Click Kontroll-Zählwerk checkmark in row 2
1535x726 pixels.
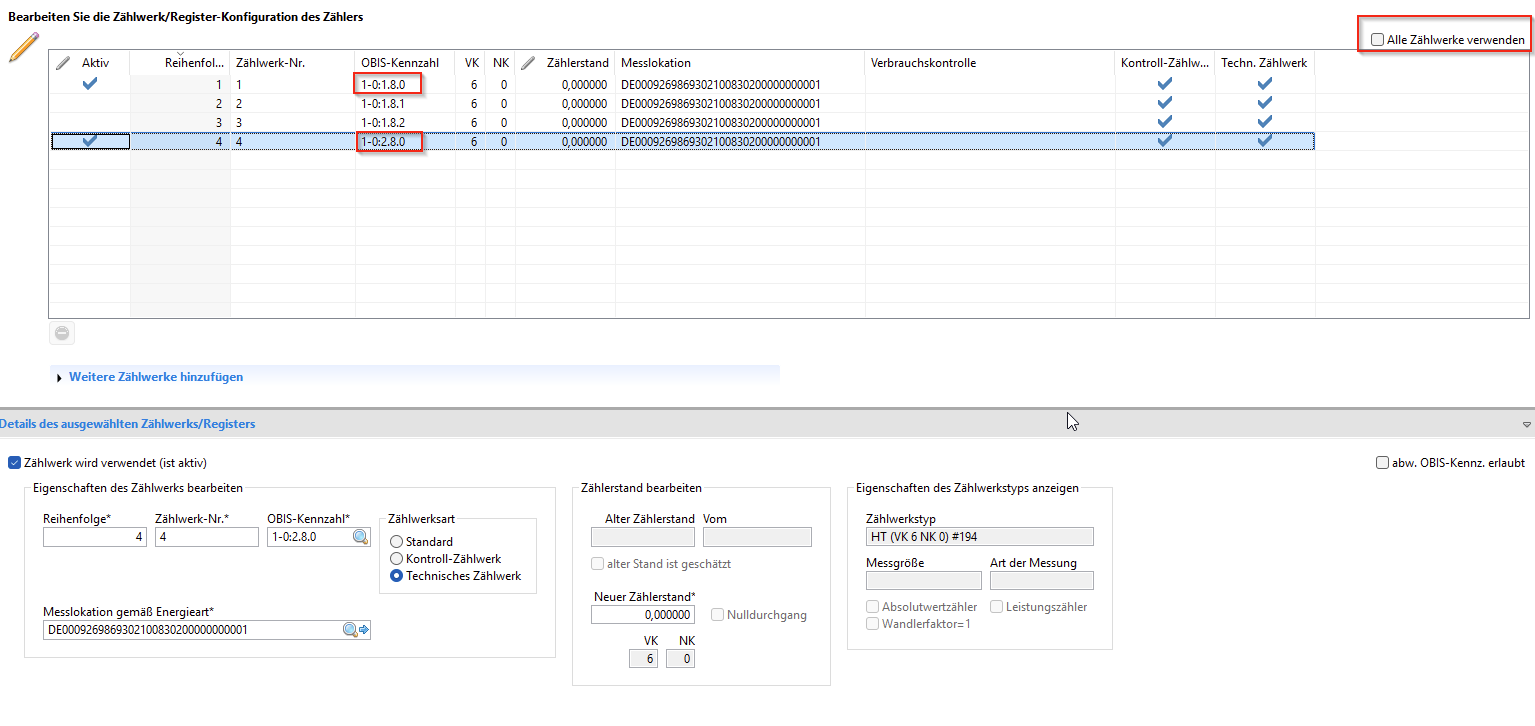pos(1164,103)
